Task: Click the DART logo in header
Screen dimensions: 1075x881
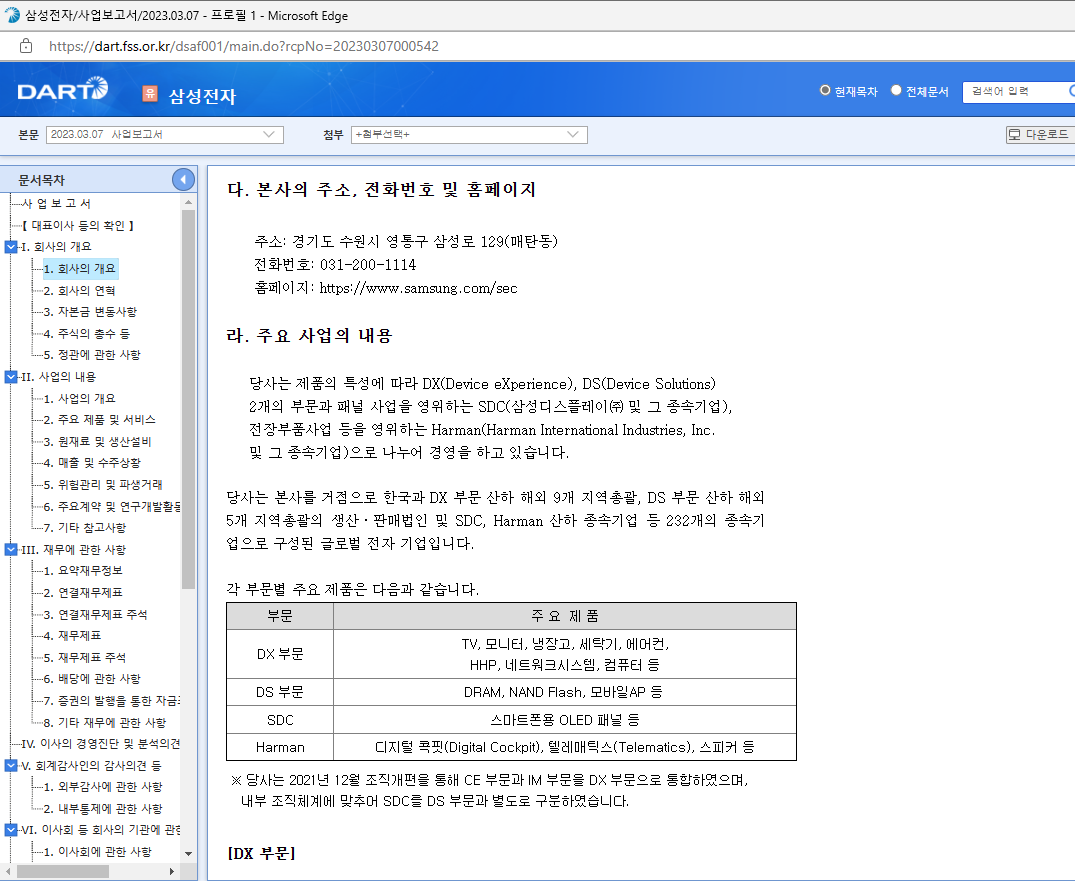Action: coord(62,90)
